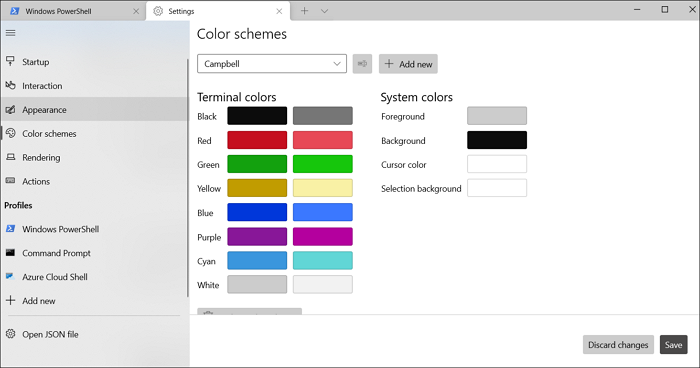
Task: Open the Windows PowerShell profile
Action: (x=95, y=229)
